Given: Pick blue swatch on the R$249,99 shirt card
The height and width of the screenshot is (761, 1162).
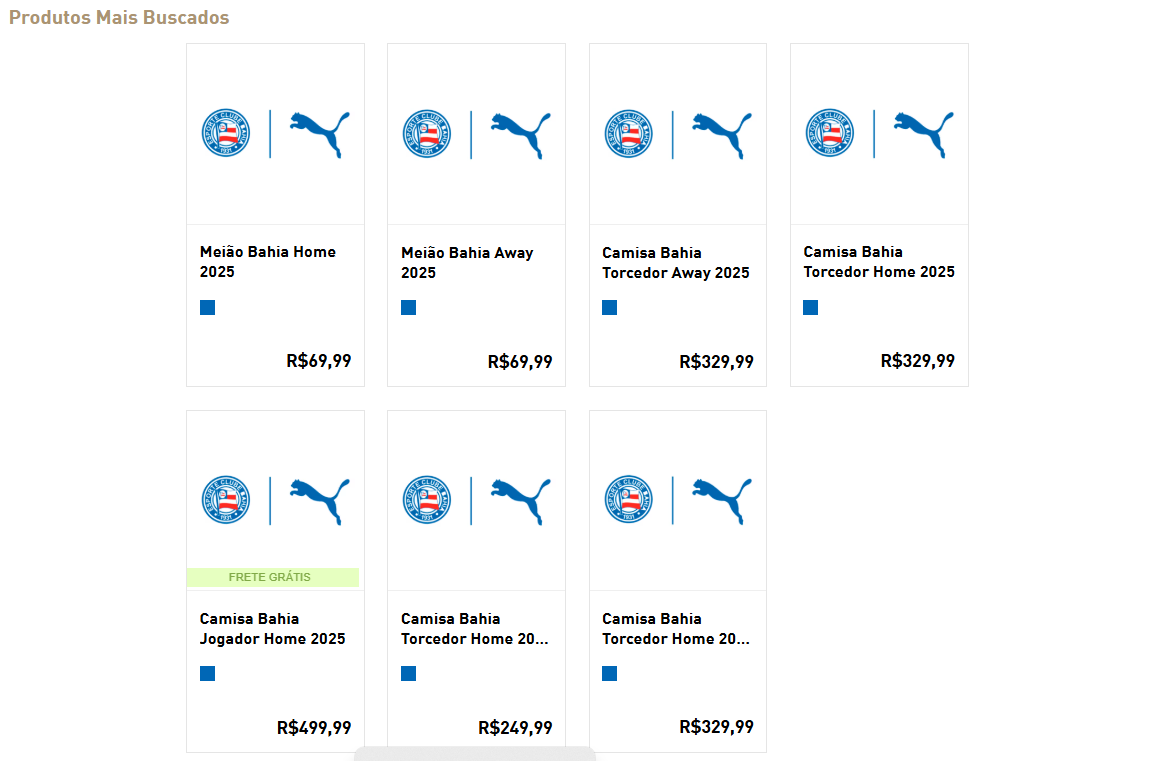Looking at the screenshot, I should tap(408, 673).
